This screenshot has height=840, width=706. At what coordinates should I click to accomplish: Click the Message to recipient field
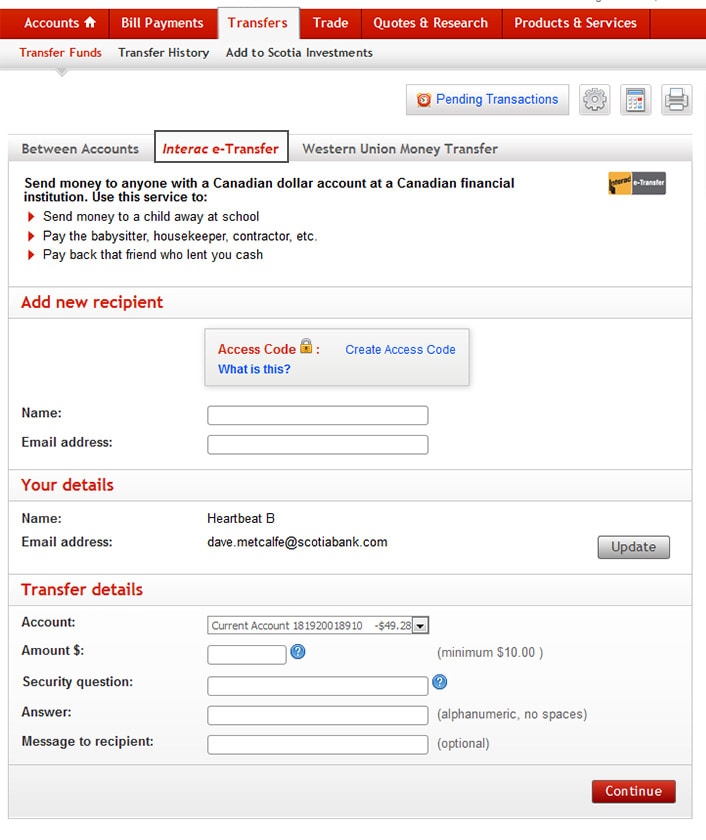pyautogui.click(x=318, y=744)
